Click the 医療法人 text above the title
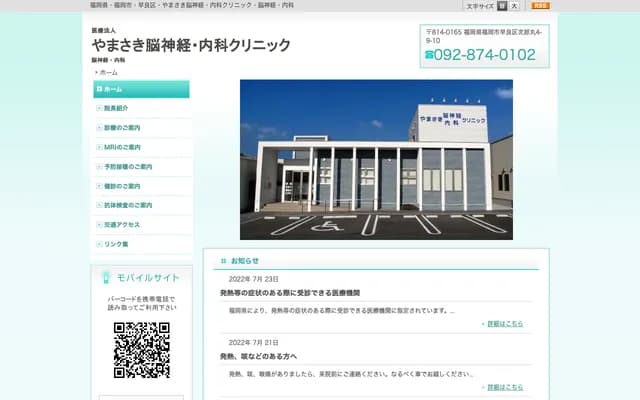640x400 pixels. coord(104,31)
